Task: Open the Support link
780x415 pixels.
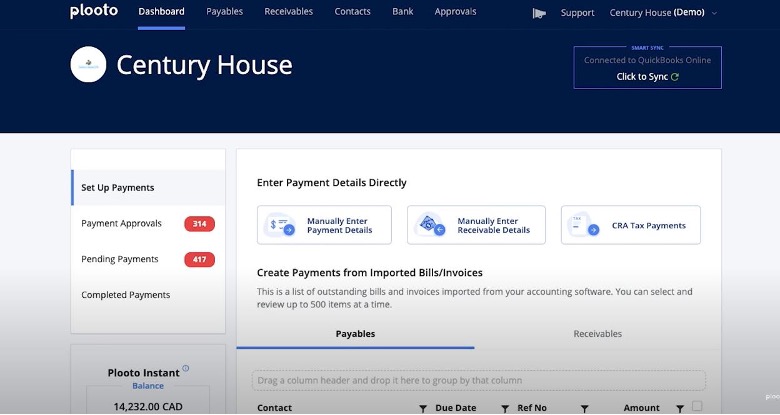Action: click(x=578, y=13)
